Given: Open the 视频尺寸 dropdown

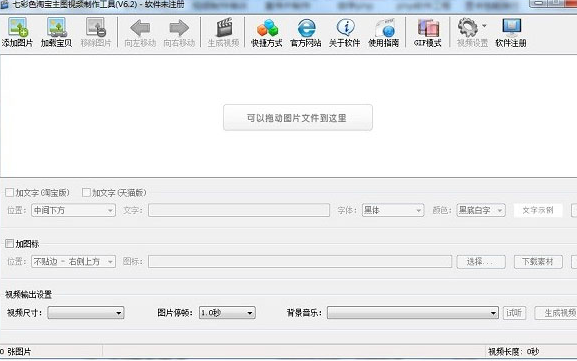Looking at the screenshot, I should coord(86,313).
